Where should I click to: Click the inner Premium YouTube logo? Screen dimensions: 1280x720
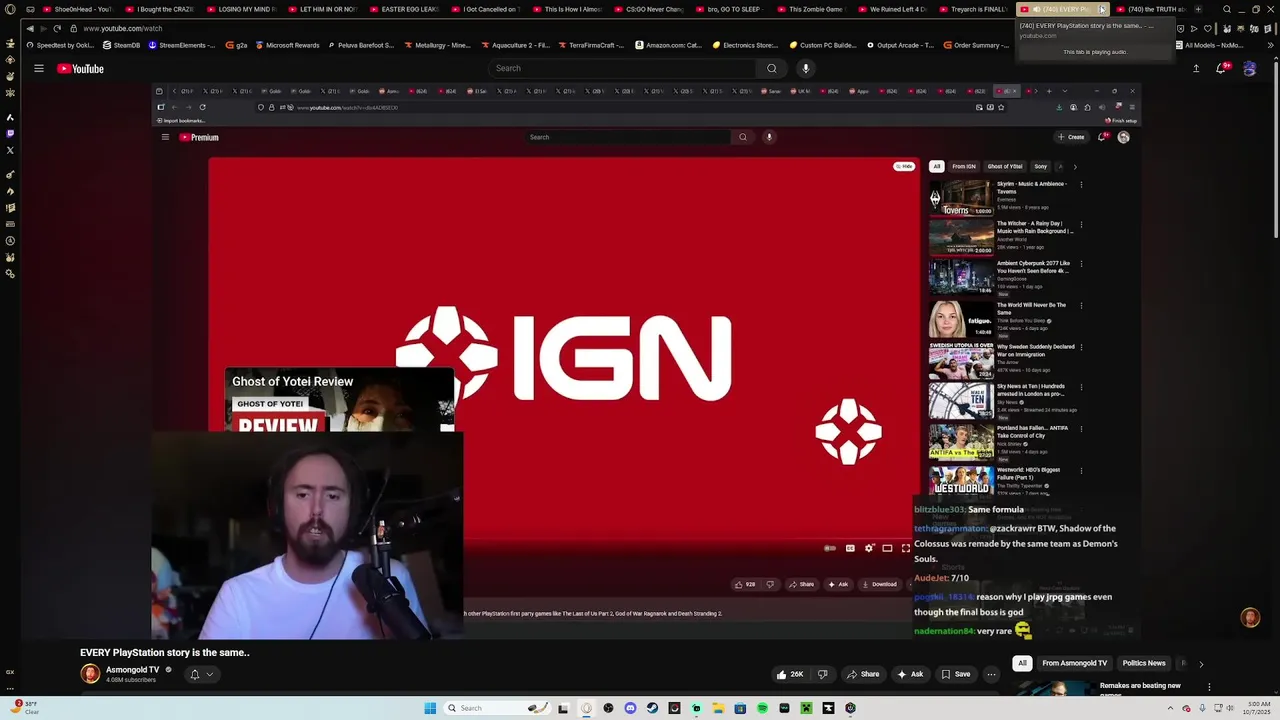(199, 137)
